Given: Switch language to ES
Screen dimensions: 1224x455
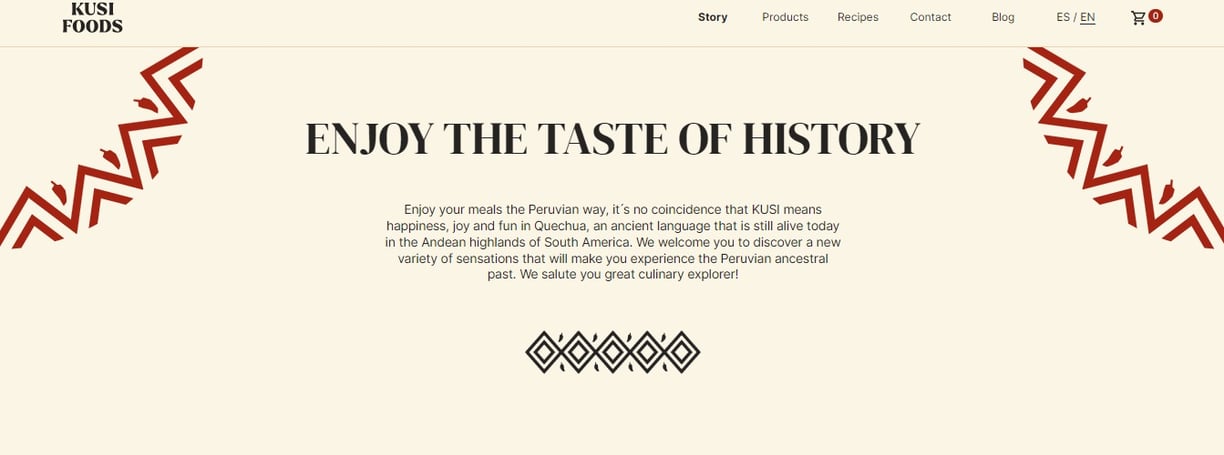Looking at the screenshot, I should pos(1063,17).
